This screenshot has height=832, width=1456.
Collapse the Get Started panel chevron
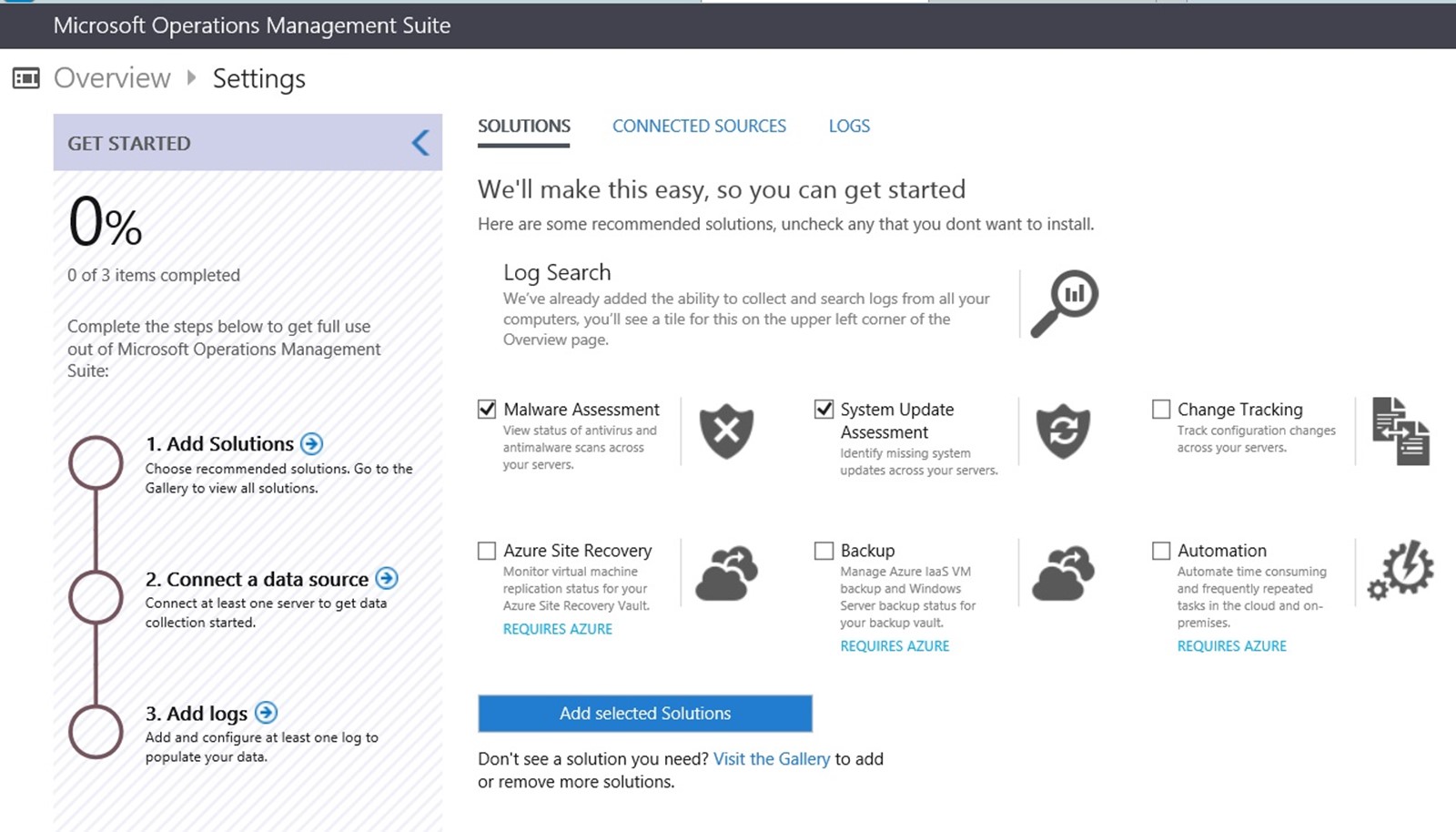(420, 143)
